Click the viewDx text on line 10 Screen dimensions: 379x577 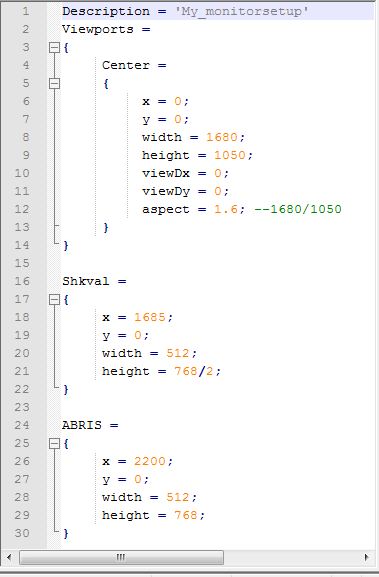(166, 173)
